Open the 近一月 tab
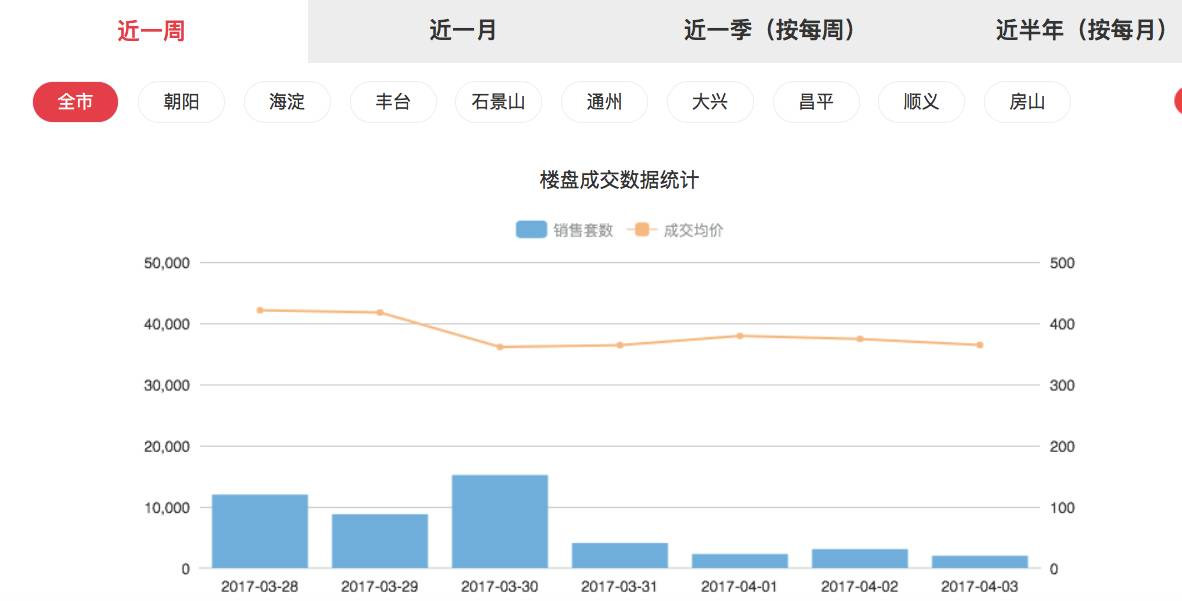This screenshot has height=601, width=1182. [x=463, y=31]
